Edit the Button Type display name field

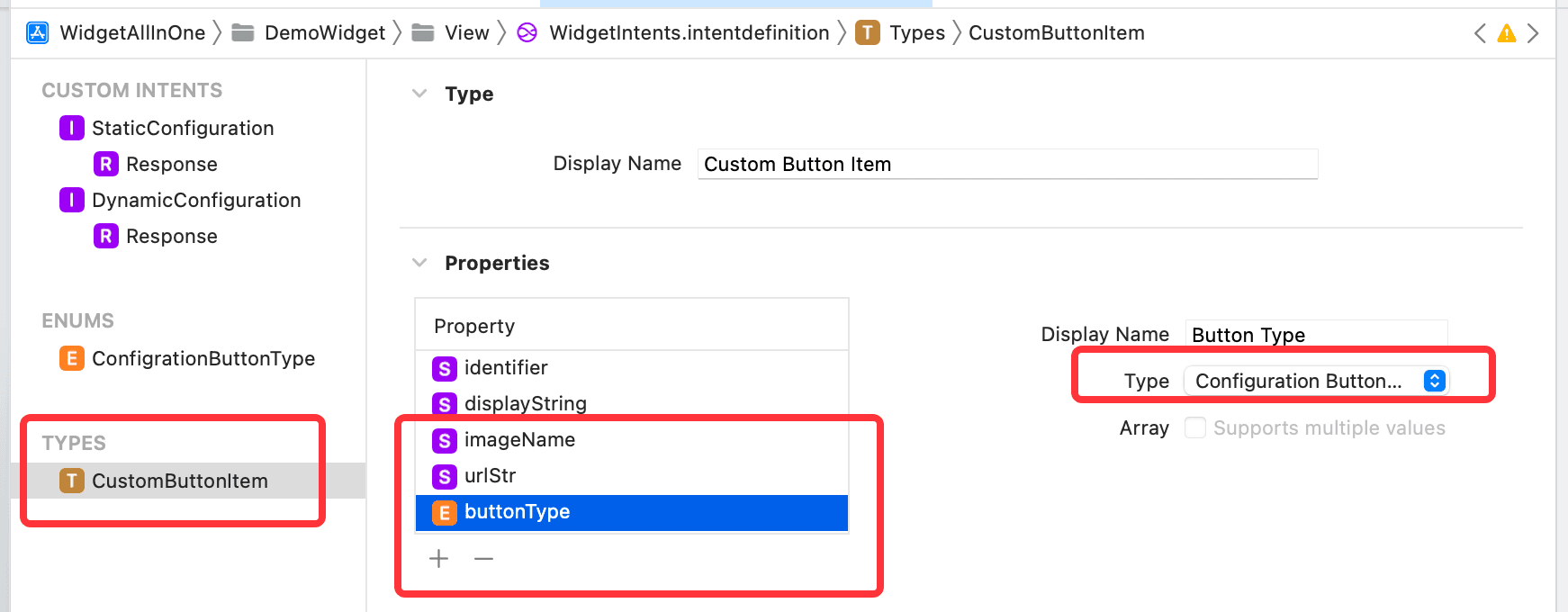click(x=1316, y=335)
